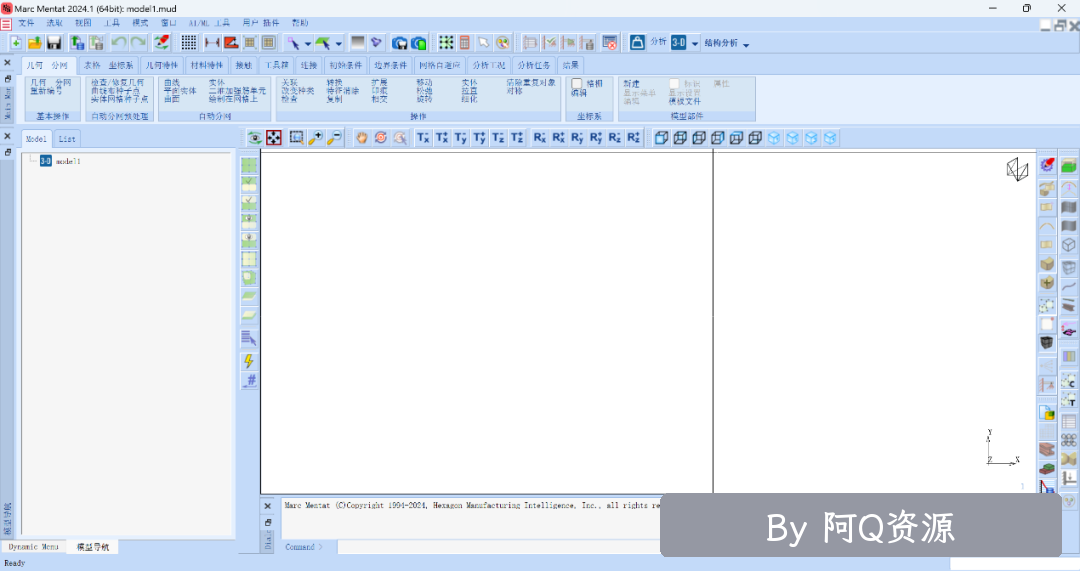Click the Ry+ rotate view icon
1080x571 pixels.
tap(596, 138)
